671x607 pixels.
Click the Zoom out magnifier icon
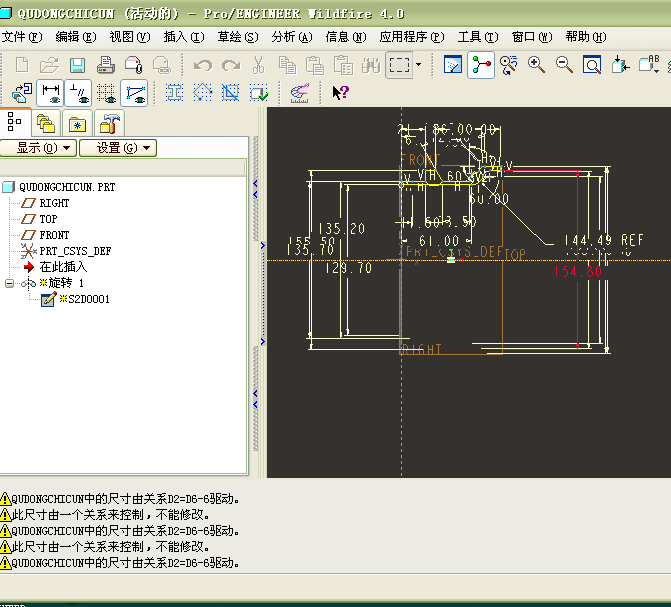564,65
